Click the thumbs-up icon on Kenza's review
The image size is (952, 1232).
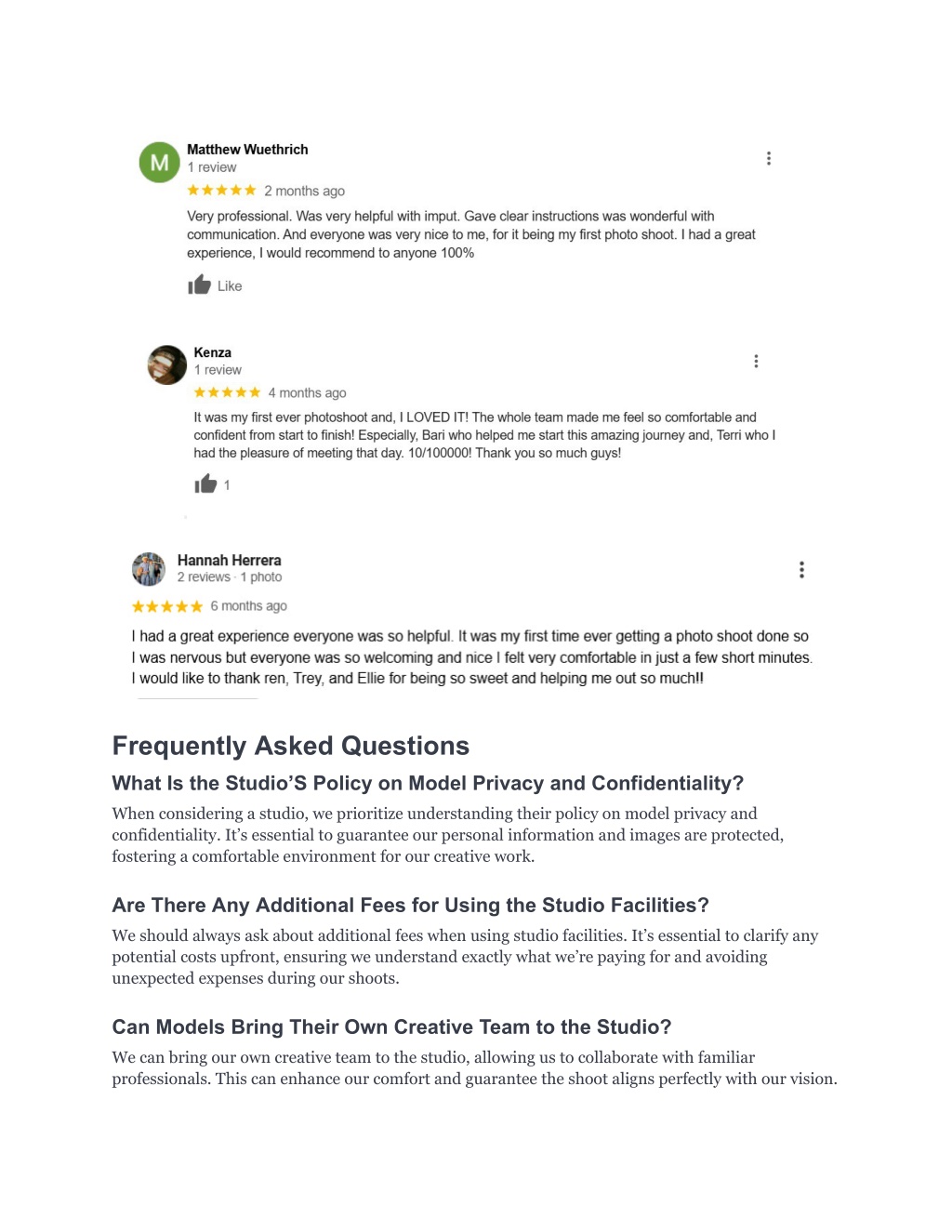(205, 484)
